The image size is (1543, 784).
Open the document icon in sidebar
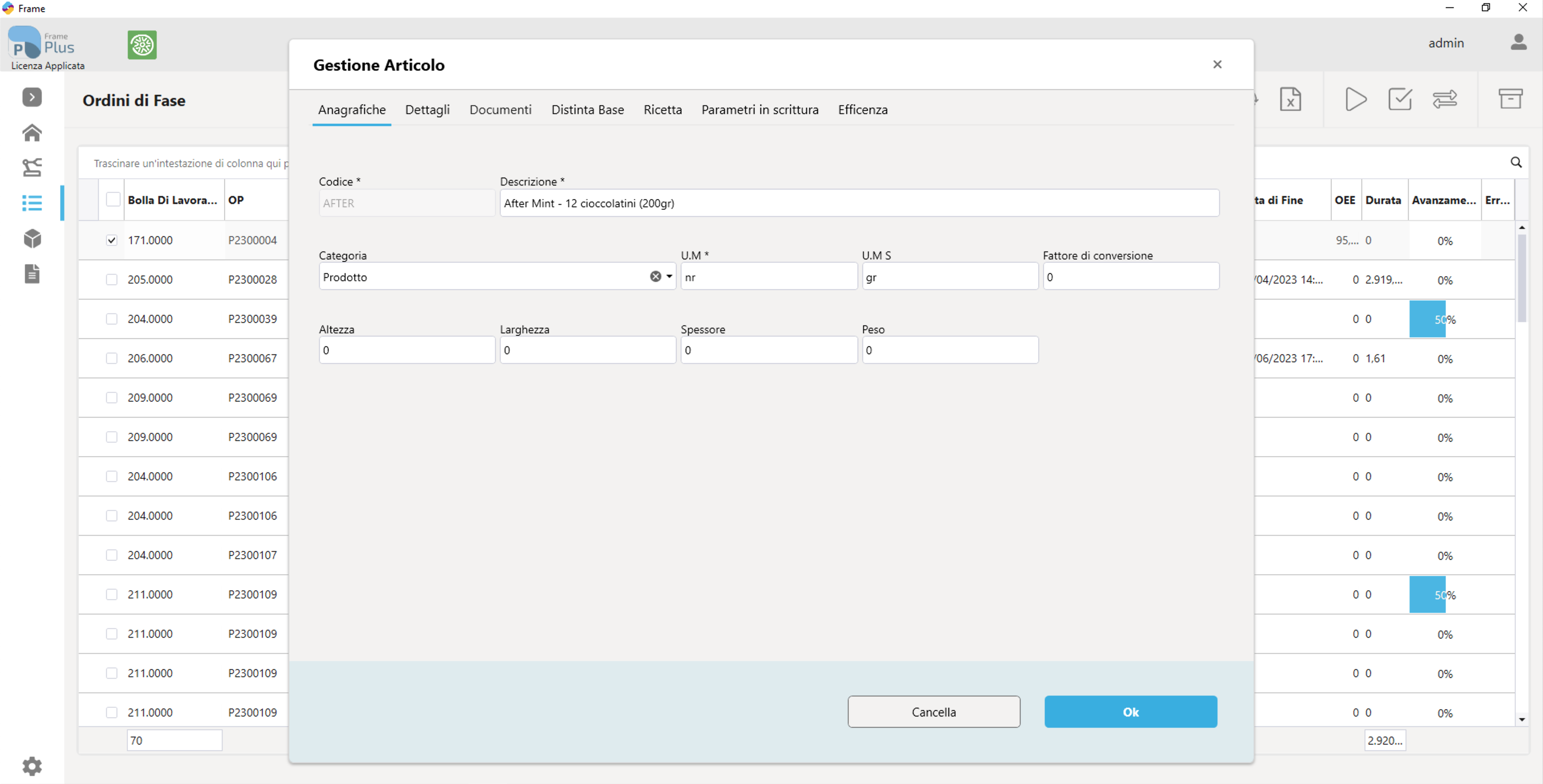point(32,274)
